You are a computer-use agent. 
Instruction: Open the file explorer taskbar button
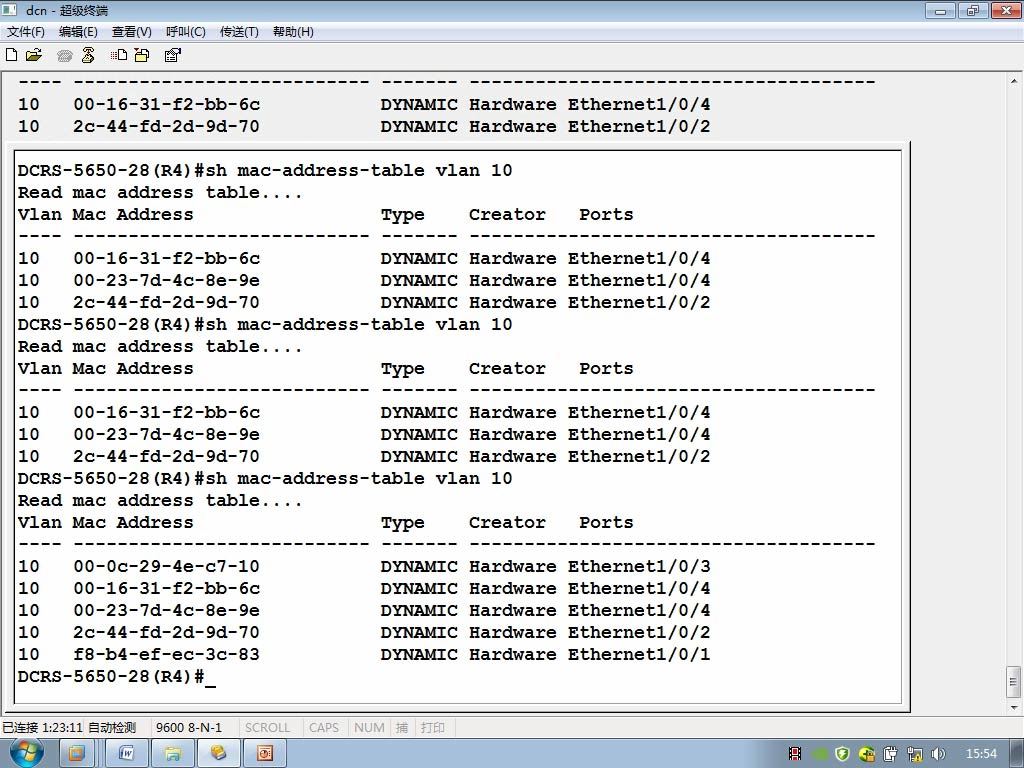click(x=172, y=754)
